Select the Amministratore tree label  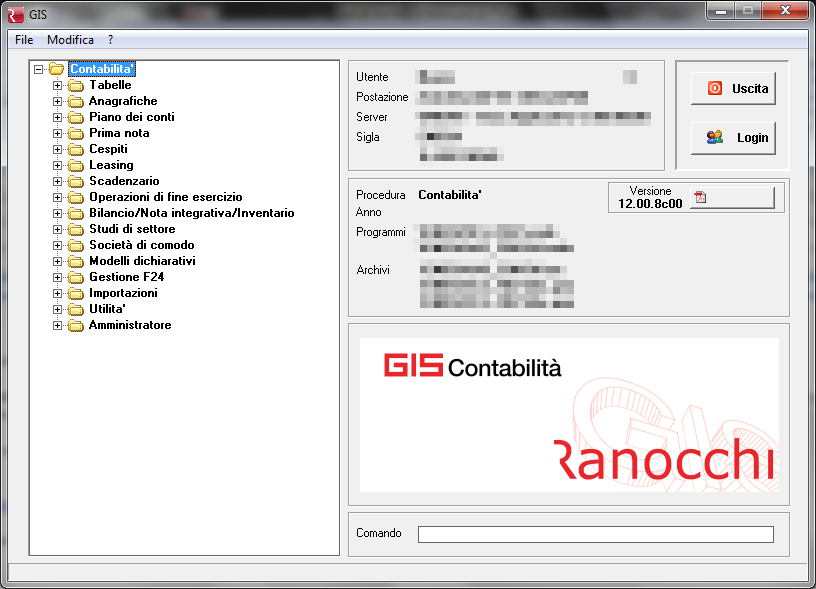coord(130,325)
